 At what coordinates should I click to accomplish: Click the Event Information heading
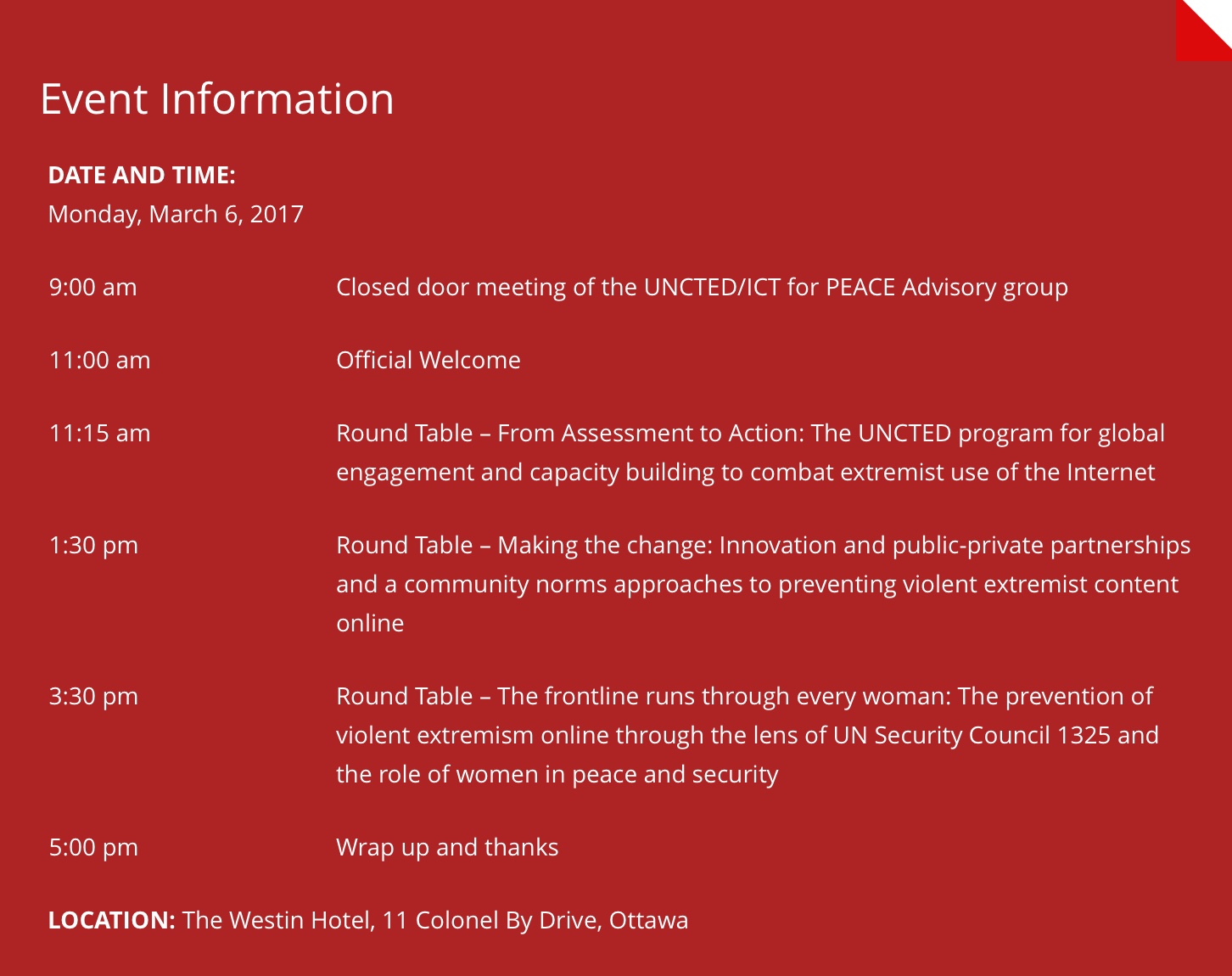click(x=217, y=99)
